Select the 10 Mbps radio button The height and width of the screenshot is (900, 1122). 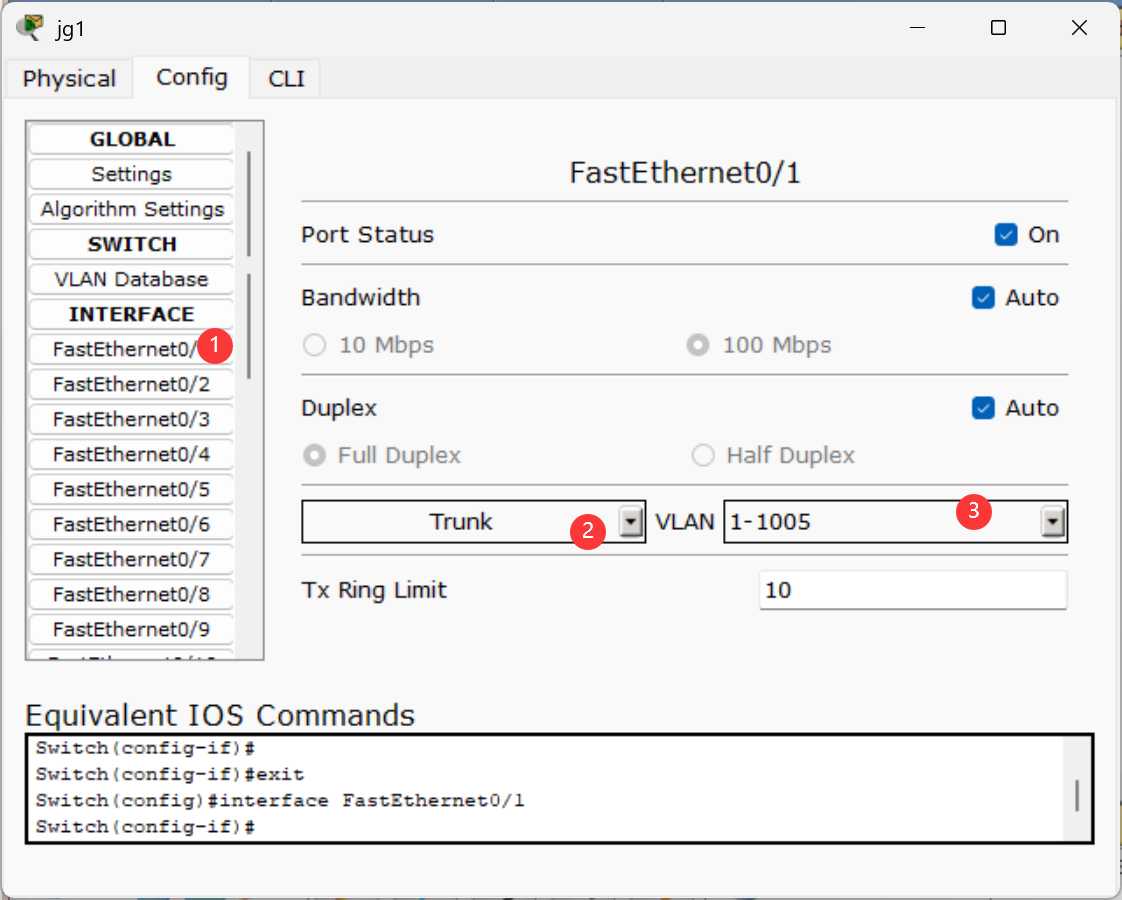[x=314, y=345]
